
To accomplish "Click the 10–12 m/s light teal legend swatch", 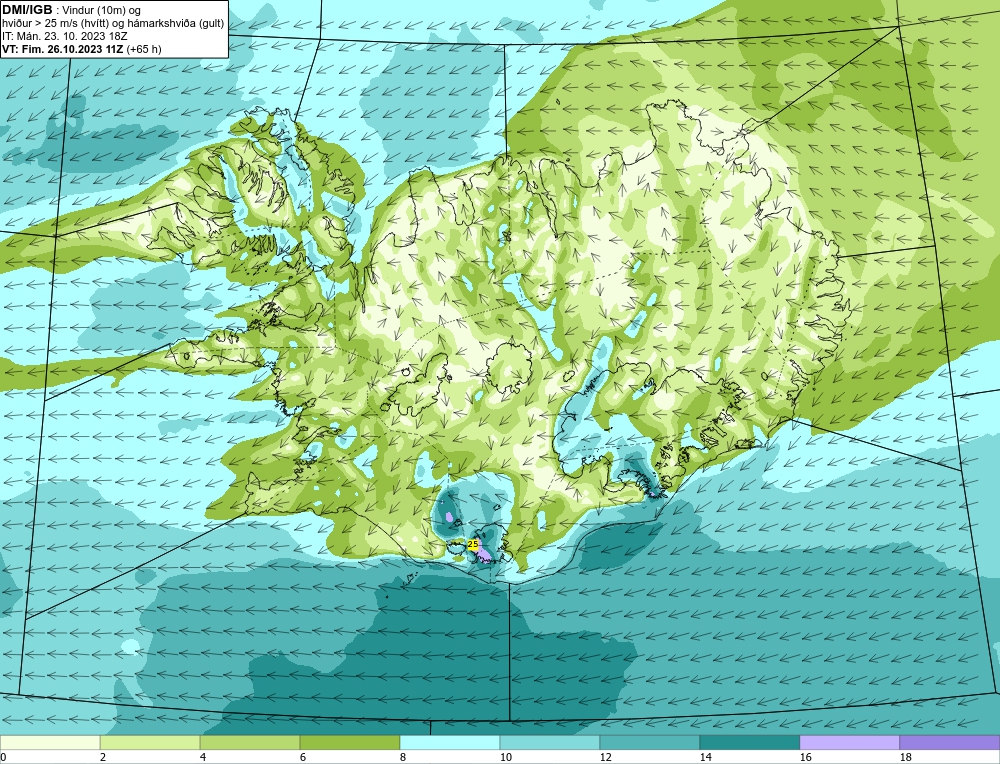I will tap(550, 742).
